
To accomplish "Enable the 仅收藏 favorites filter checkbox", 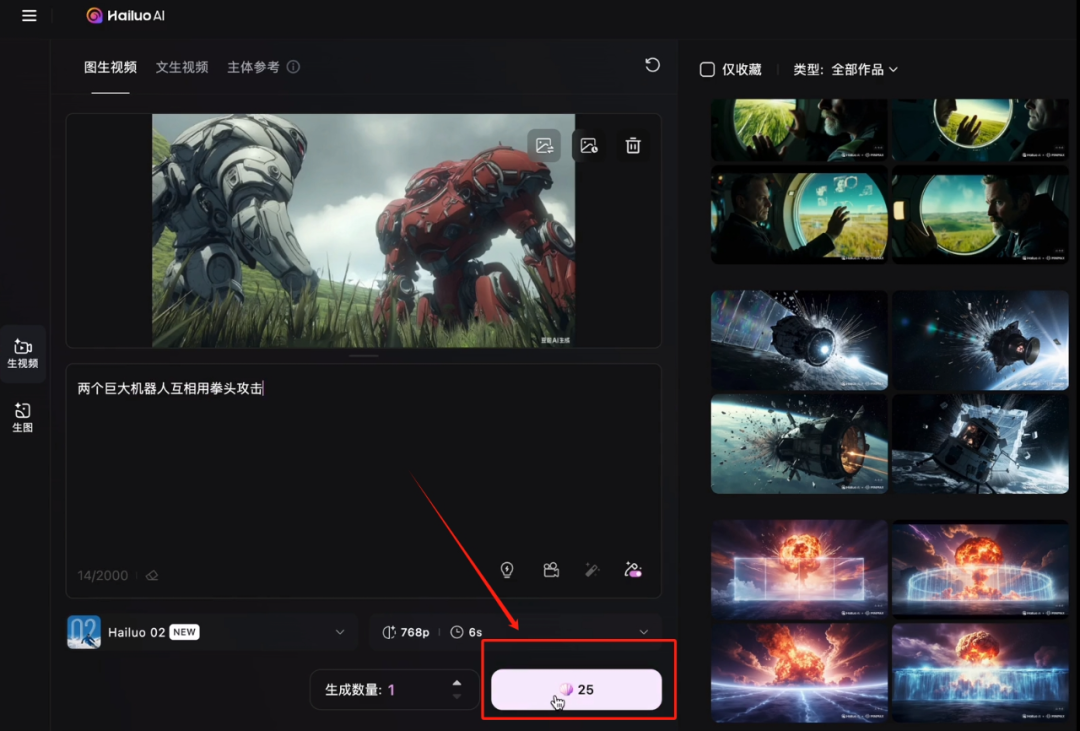I will tap(708, 69).
